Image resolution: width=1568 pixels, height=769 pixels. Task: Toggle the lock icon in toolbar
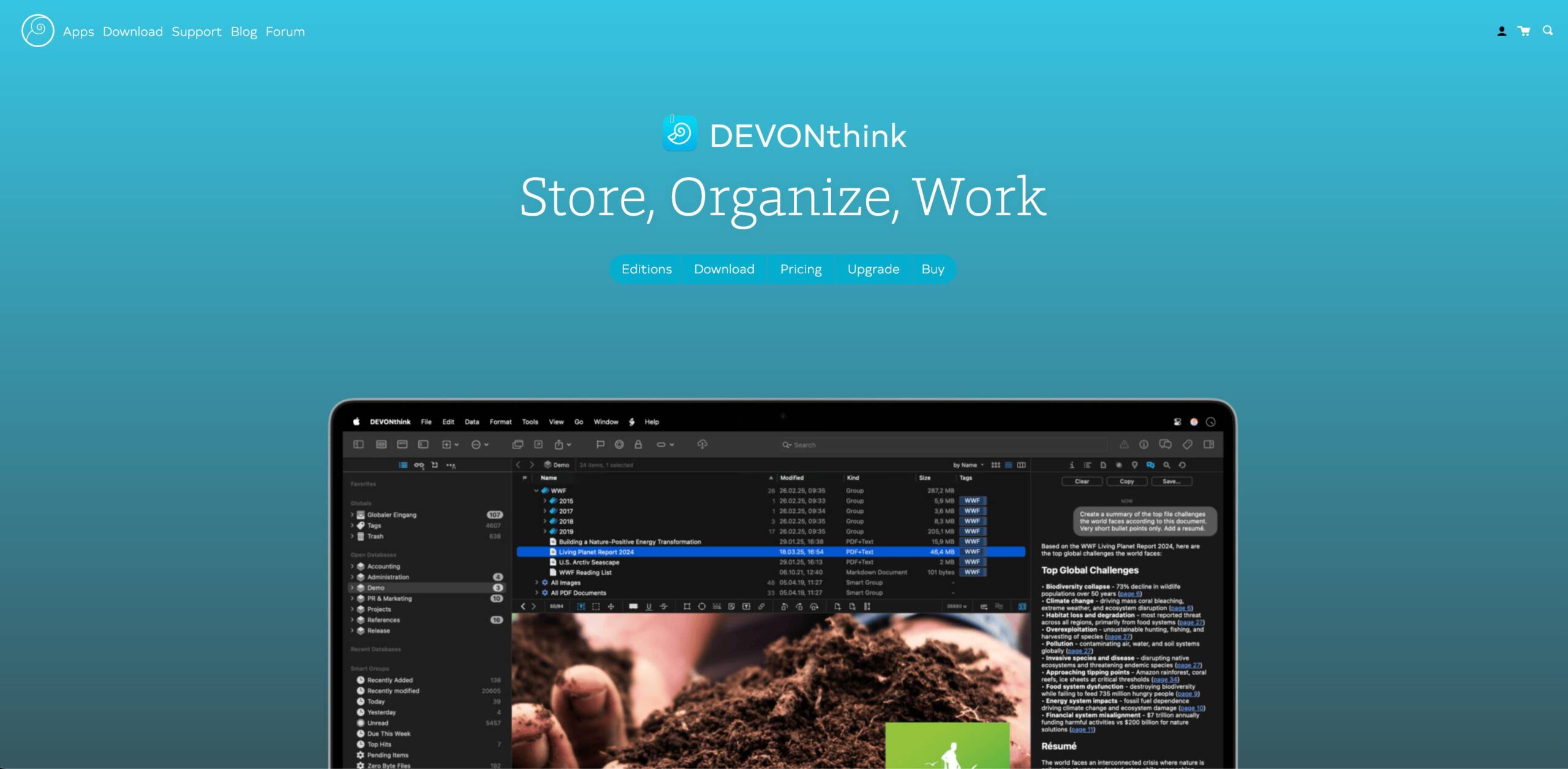(x=638, y=444)
